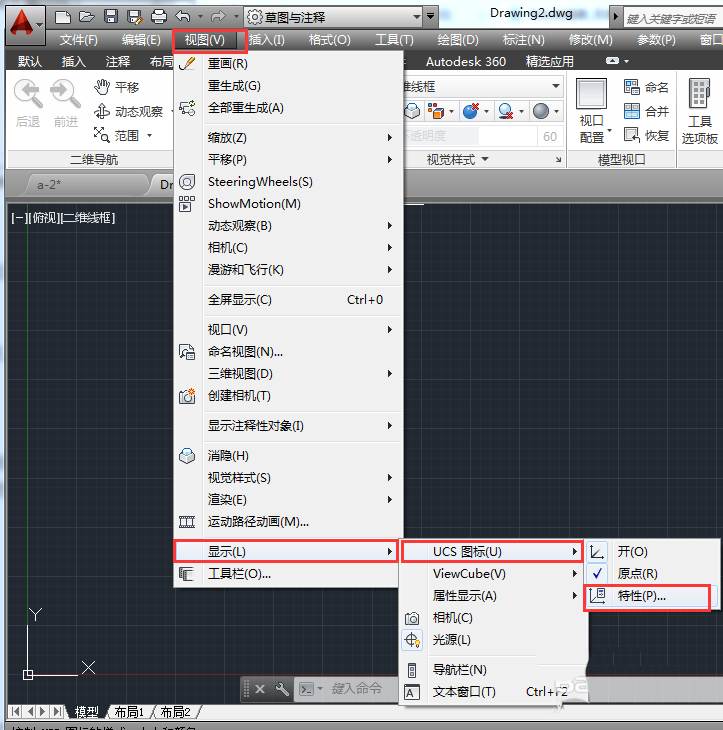Open a file with the Open folder icon
Image resolution: width=723 pixels, height=730 pixels.
pos(87,17)
